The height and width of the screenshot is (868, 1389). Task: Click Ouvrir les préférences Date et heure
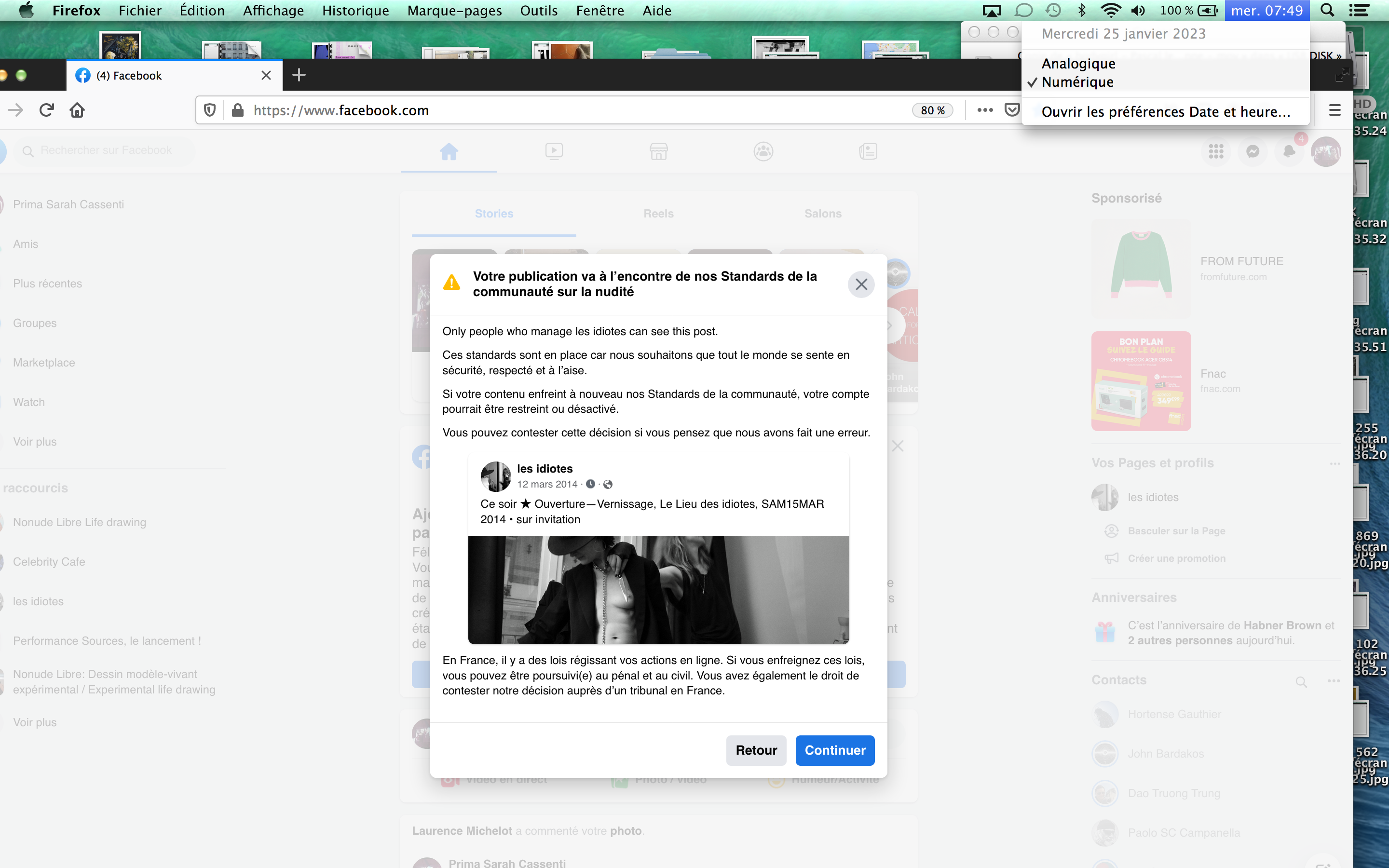tap(1165, 112)
